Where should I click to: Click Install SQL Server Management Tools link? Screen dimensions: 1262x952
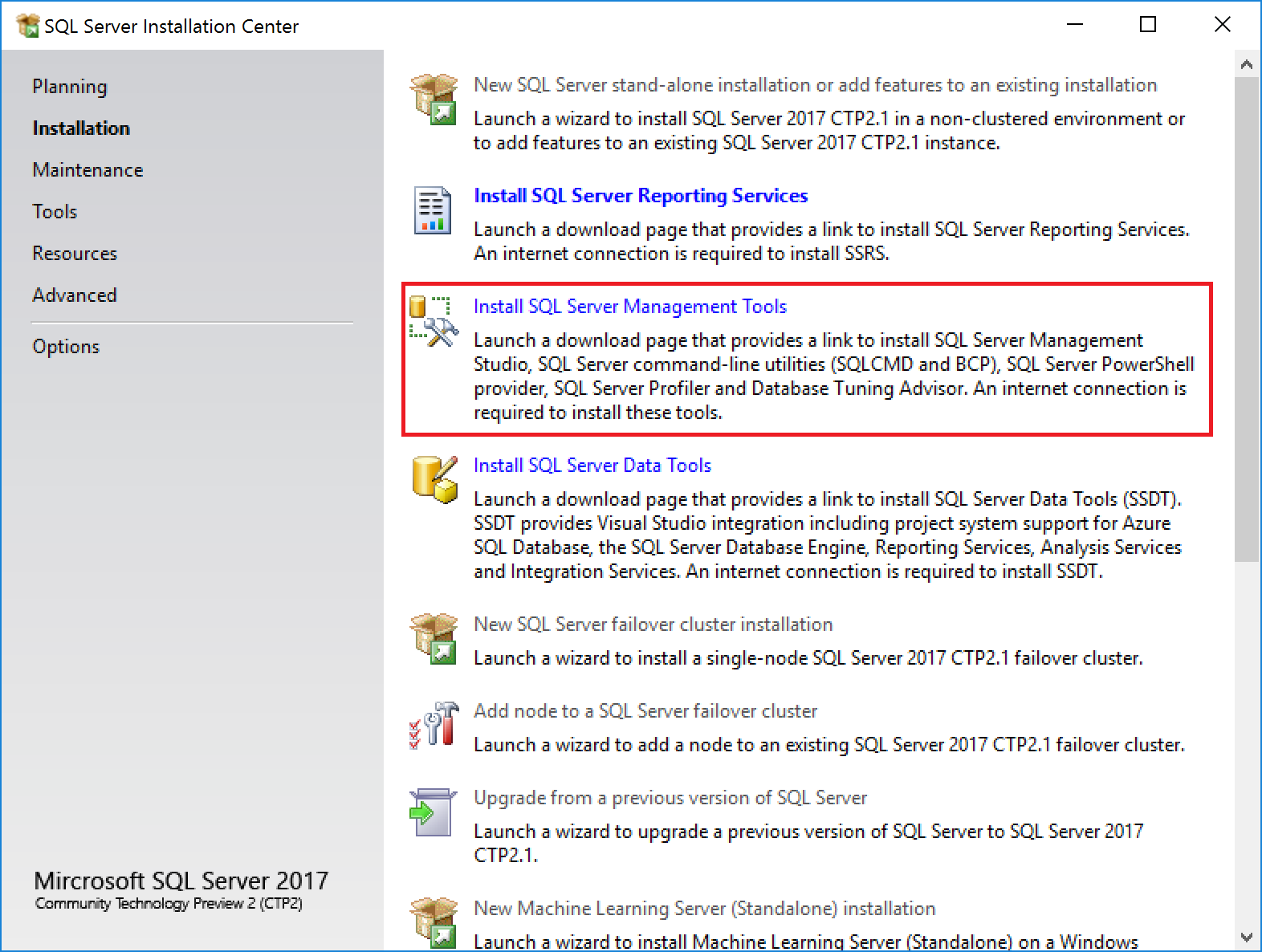click(630, 307)
